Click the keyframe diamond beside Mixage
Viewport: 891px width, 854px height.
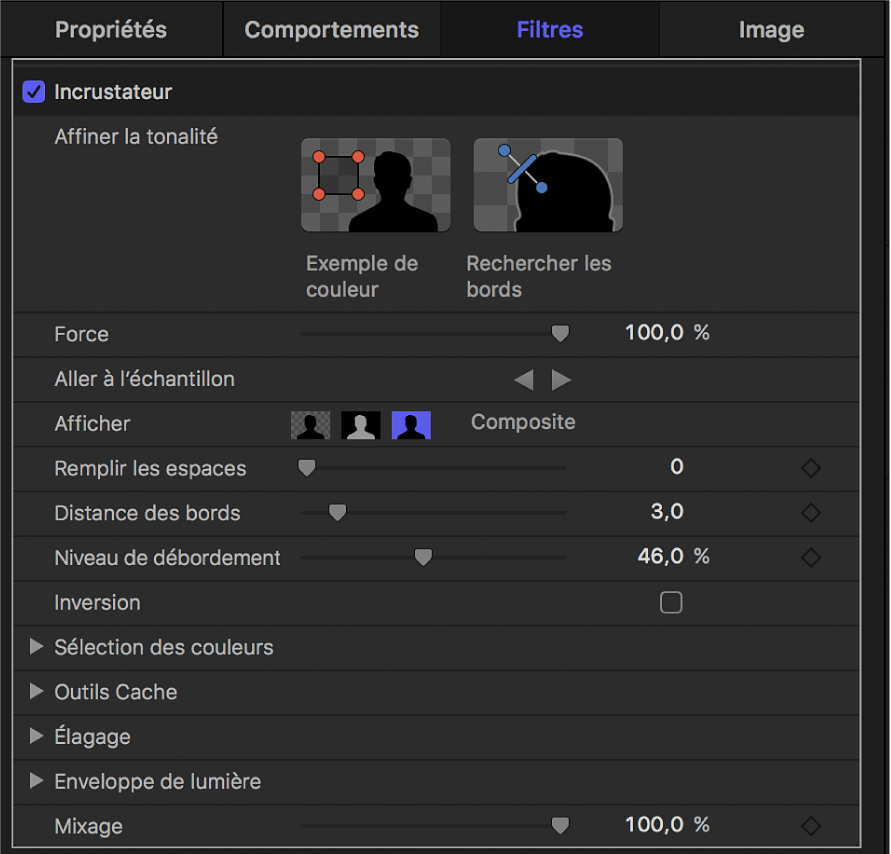[810, 826]
